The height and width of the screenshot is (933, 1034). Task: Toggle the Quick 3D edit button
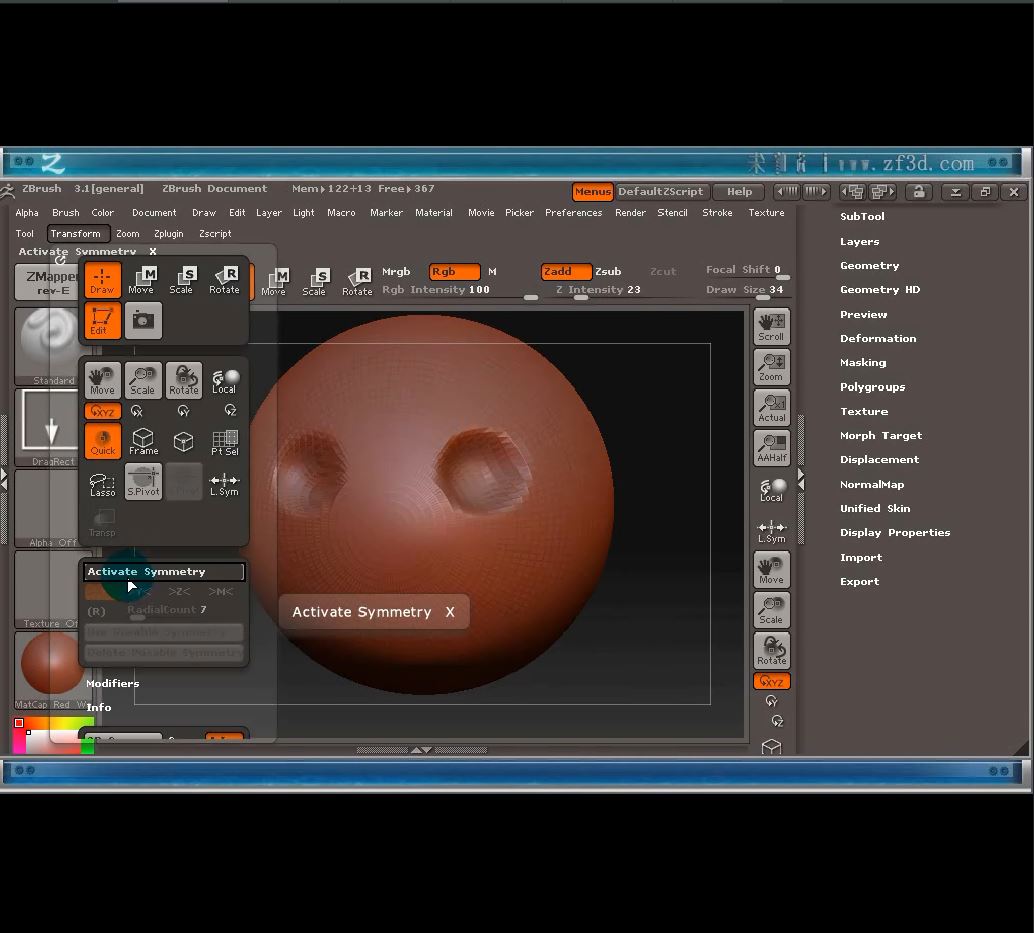click(x=102, y=441)
